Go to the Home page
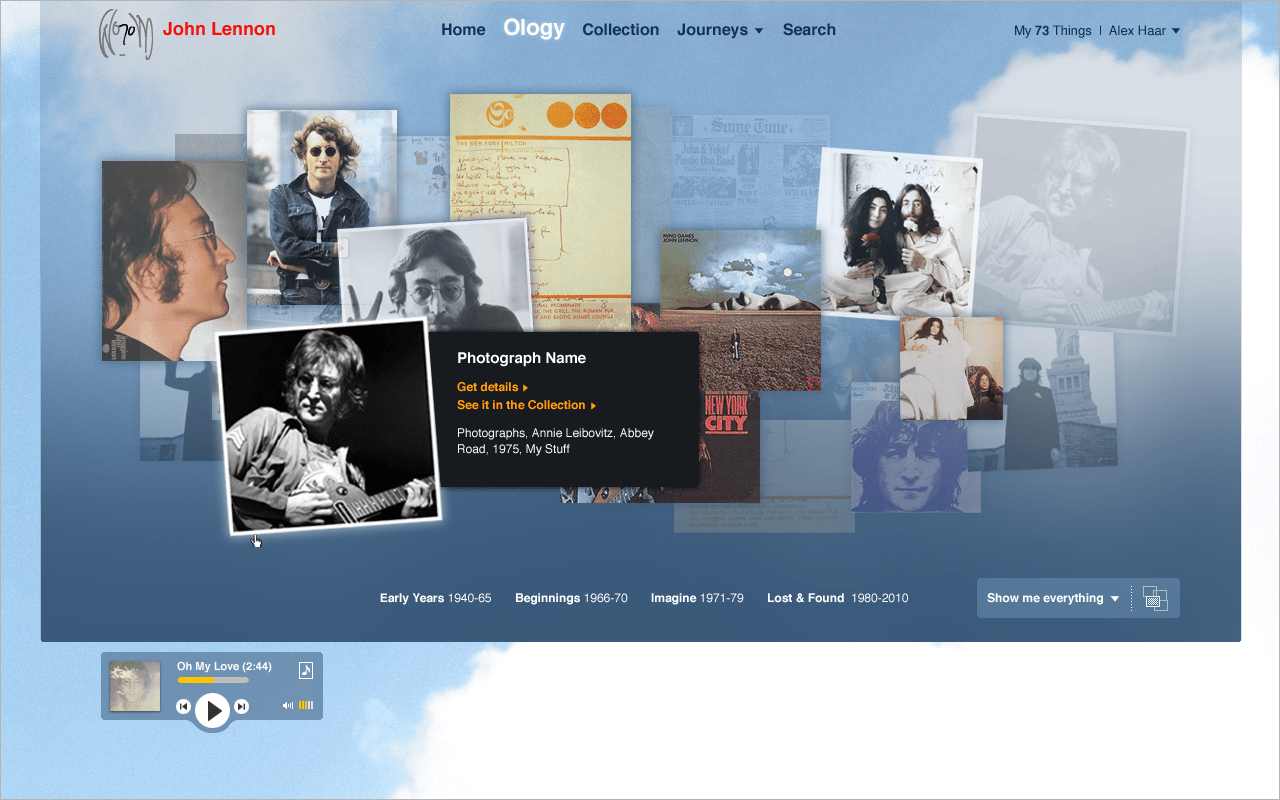This screenshot has width=1280, height=800. tap(463, 30)
